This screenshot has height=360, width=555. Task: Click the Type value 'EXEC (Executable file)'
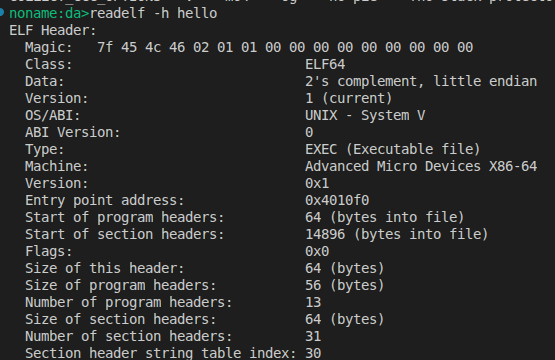393,149
